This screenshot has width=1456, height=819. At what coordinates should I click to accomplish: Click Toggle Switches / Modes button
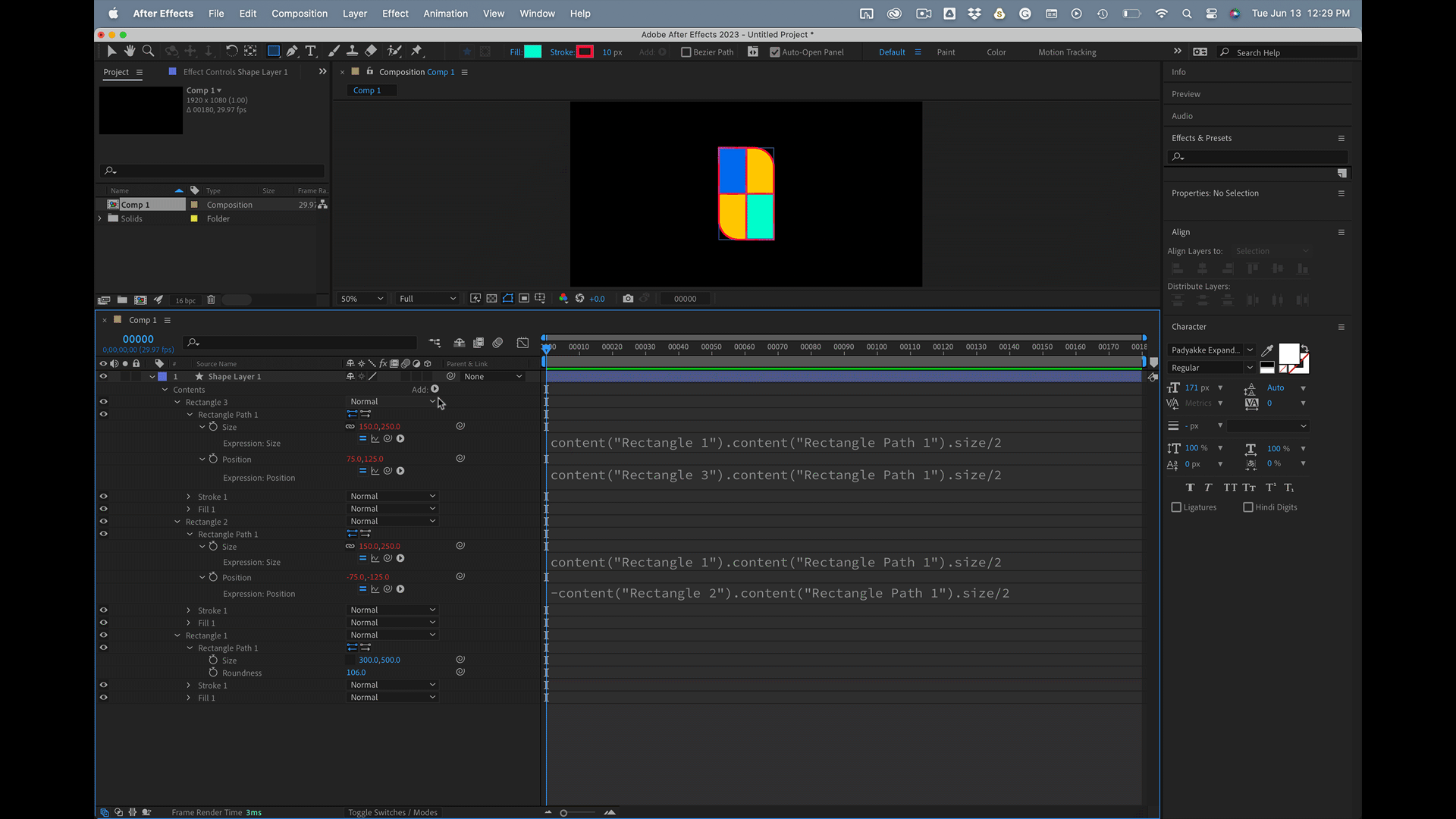click(392, 812)
